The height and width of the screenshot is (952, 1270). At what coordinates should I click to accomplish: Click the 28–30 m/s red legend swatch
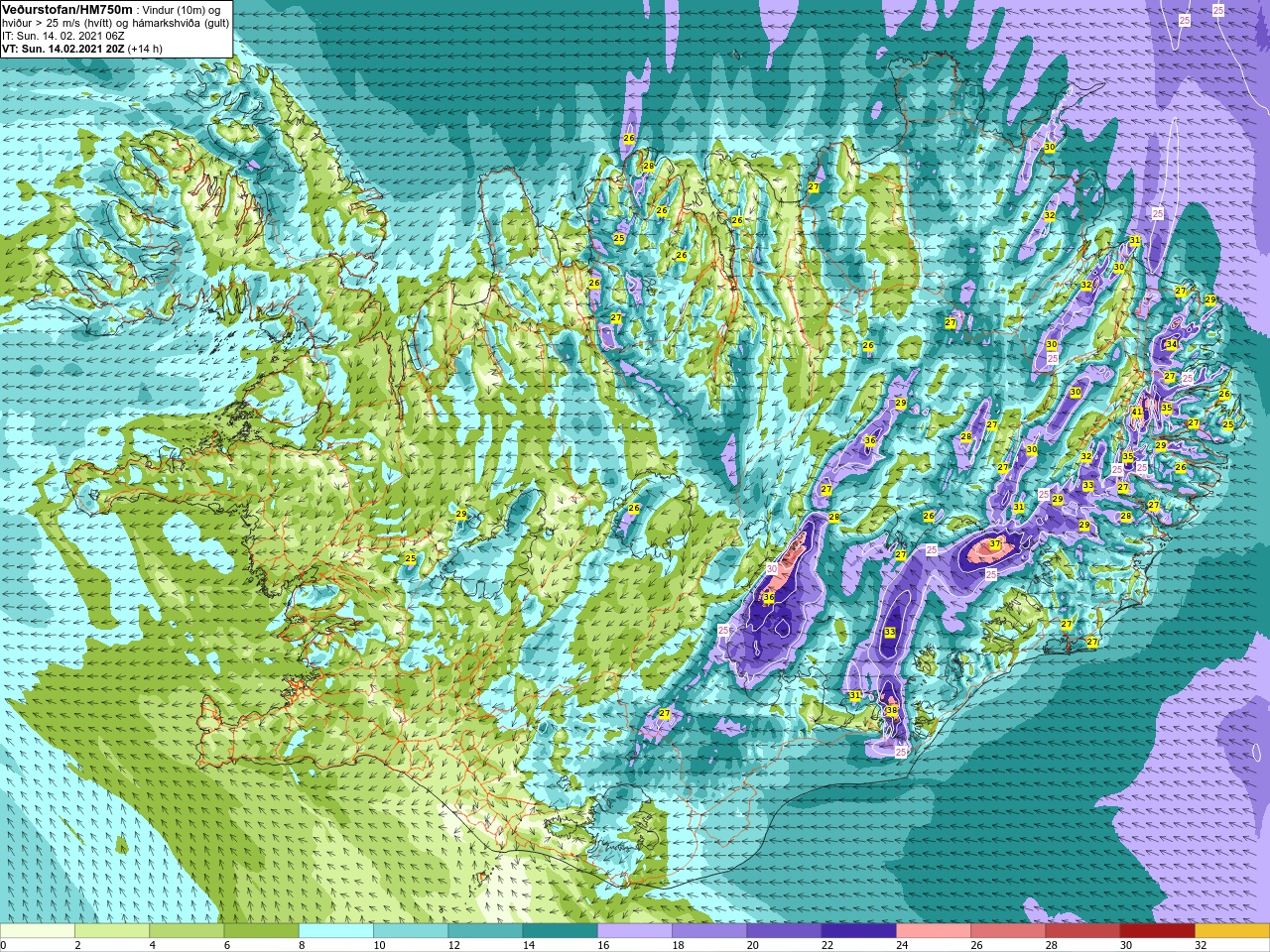(x=1082, y=931)
